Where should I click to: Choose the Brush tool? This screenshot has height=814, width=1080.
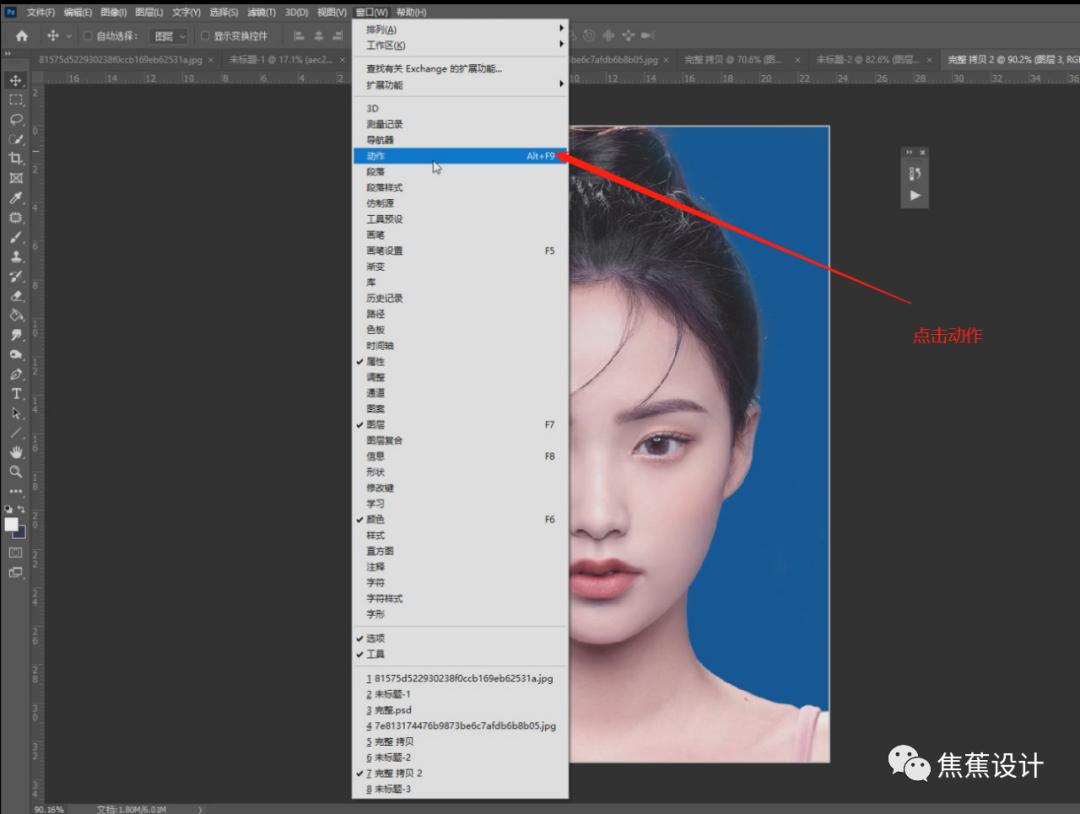coord(15,237)
